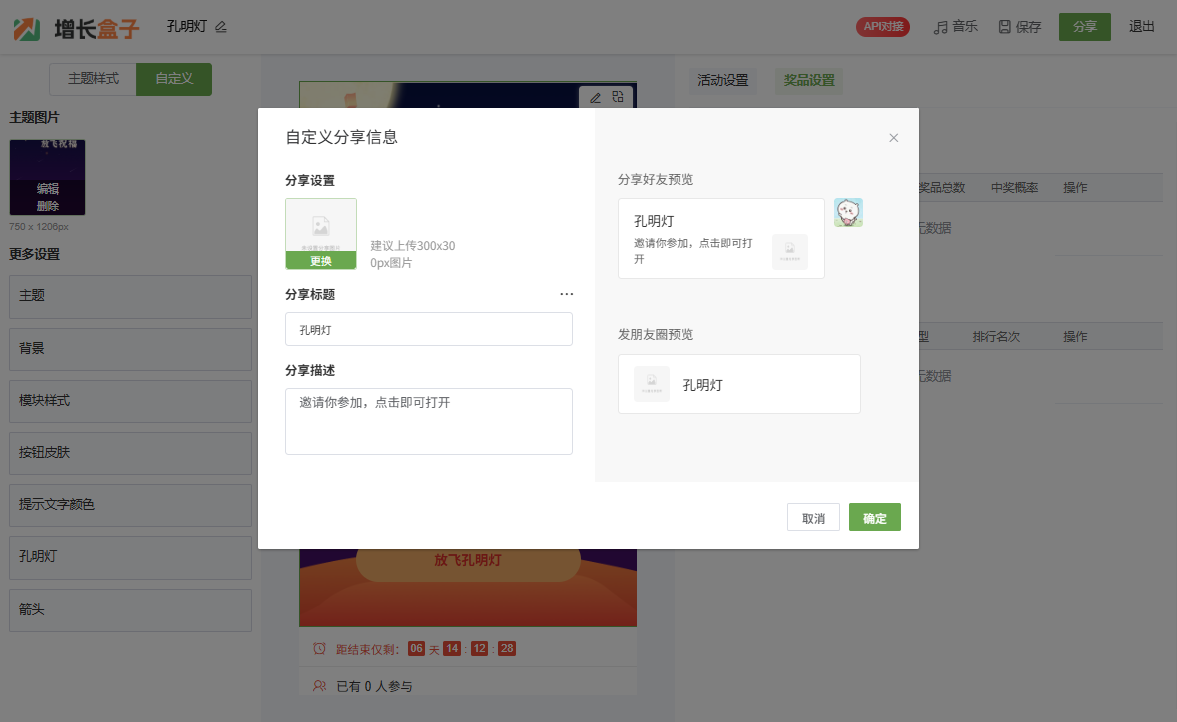This screenshot has width=1177, height=722.
Task: Click the expand icon on preview canvas
Action: tap(619, 97)
